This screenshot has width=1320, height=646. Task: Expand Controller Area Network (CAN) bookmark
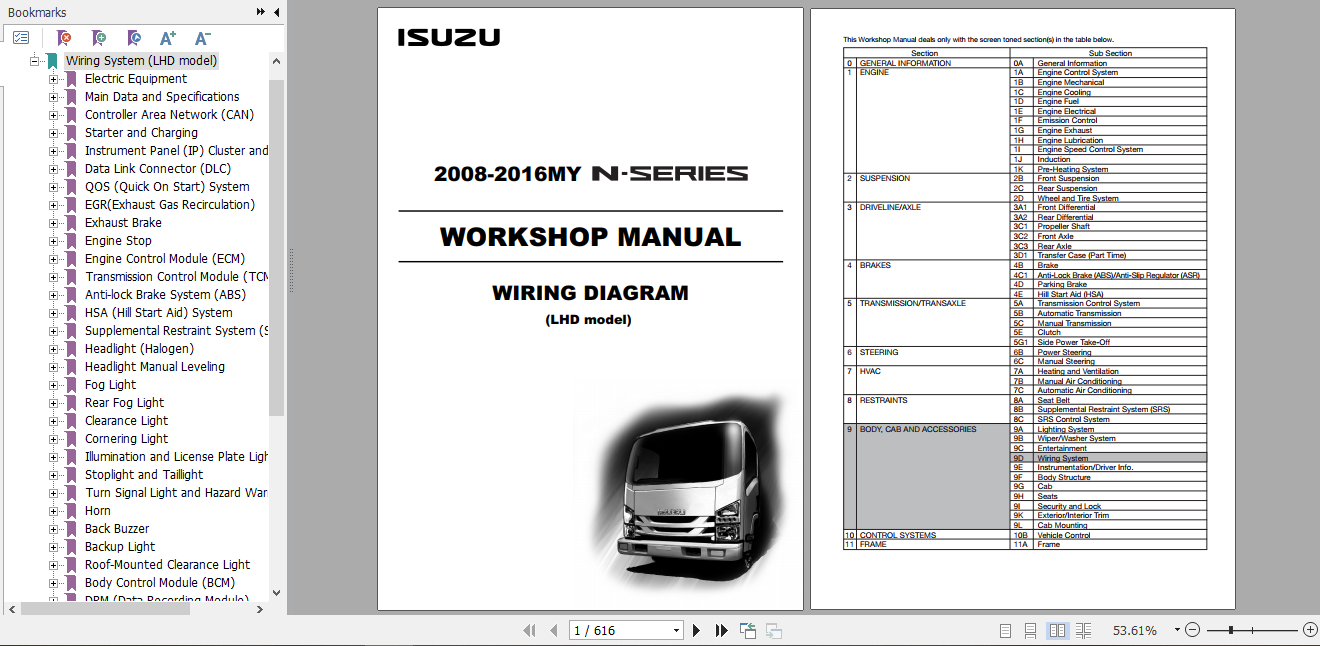[54, 115]
